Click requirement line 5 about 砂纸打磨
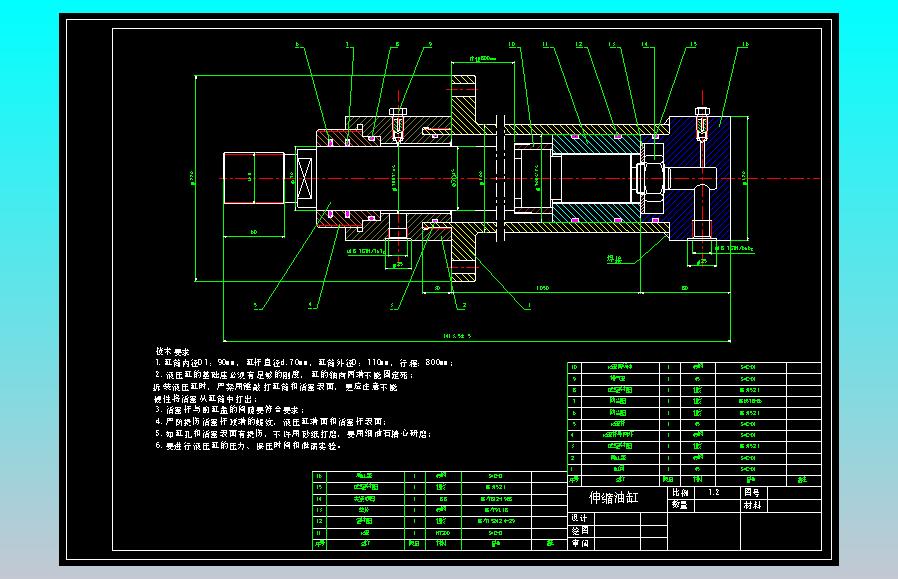The image size is (898, 579). [293, 434]
